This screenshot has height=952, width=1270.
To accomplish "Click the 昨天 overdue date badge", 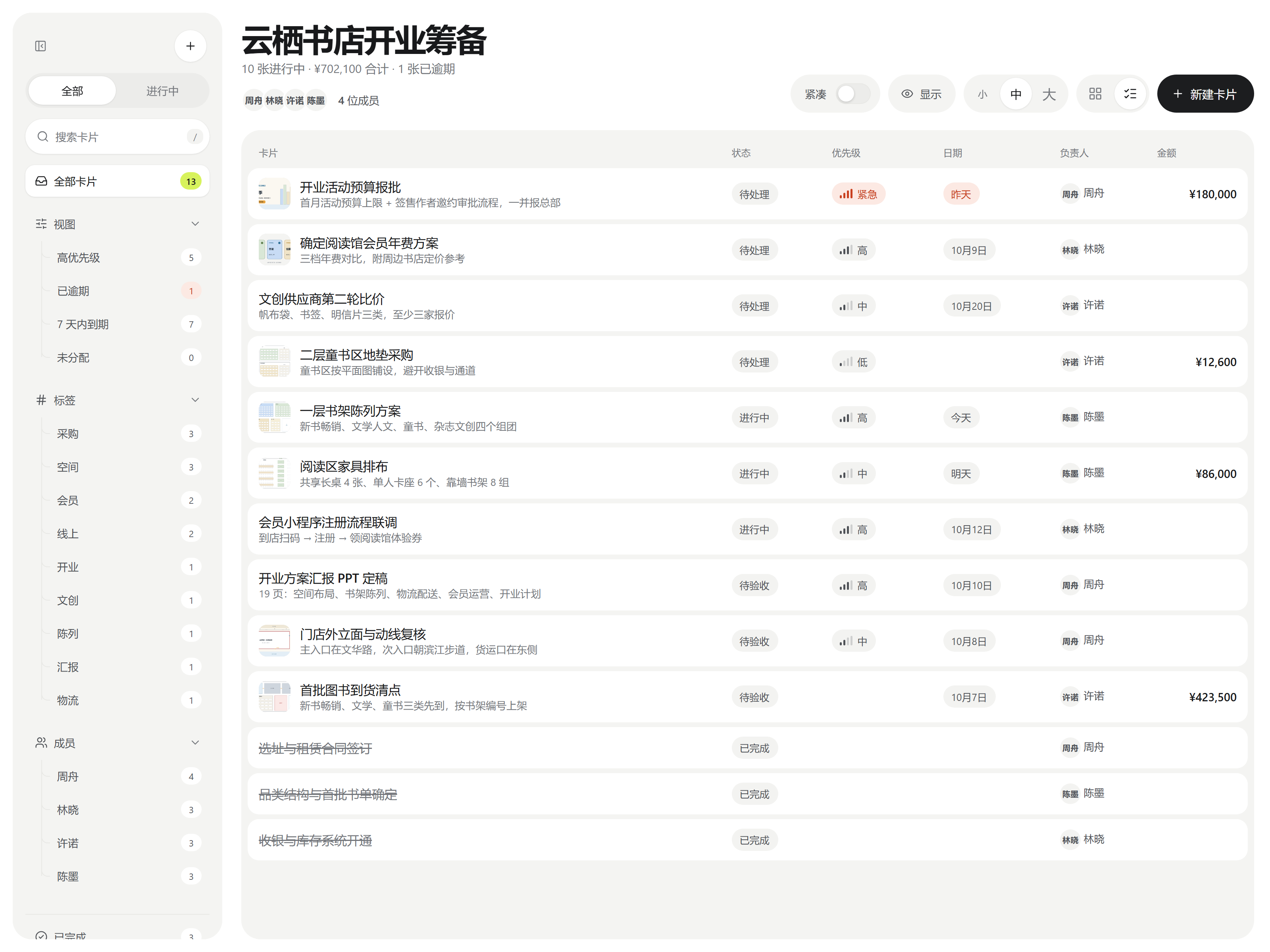I will coord(960,194).
